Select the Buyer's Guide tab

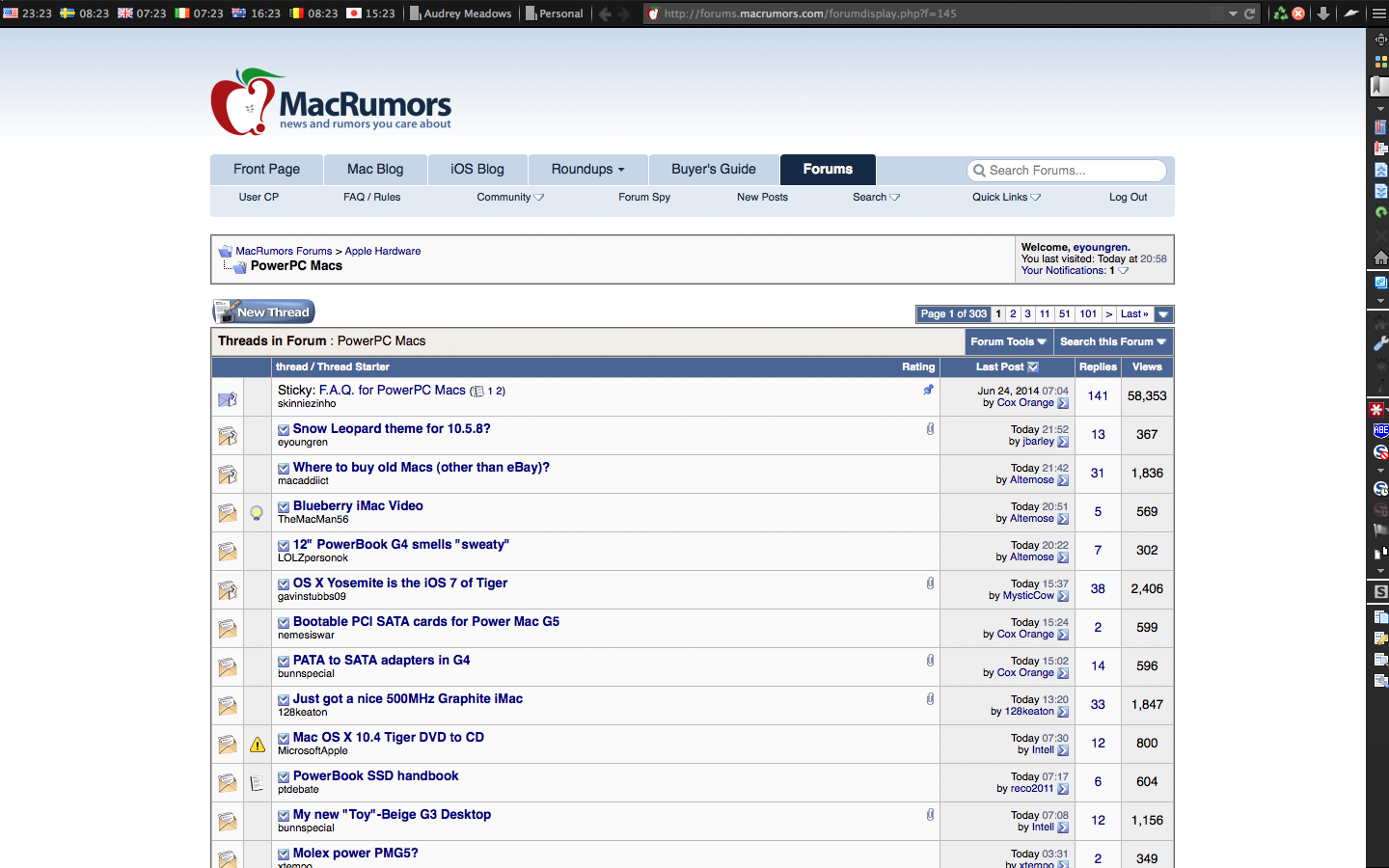[714, 169]
